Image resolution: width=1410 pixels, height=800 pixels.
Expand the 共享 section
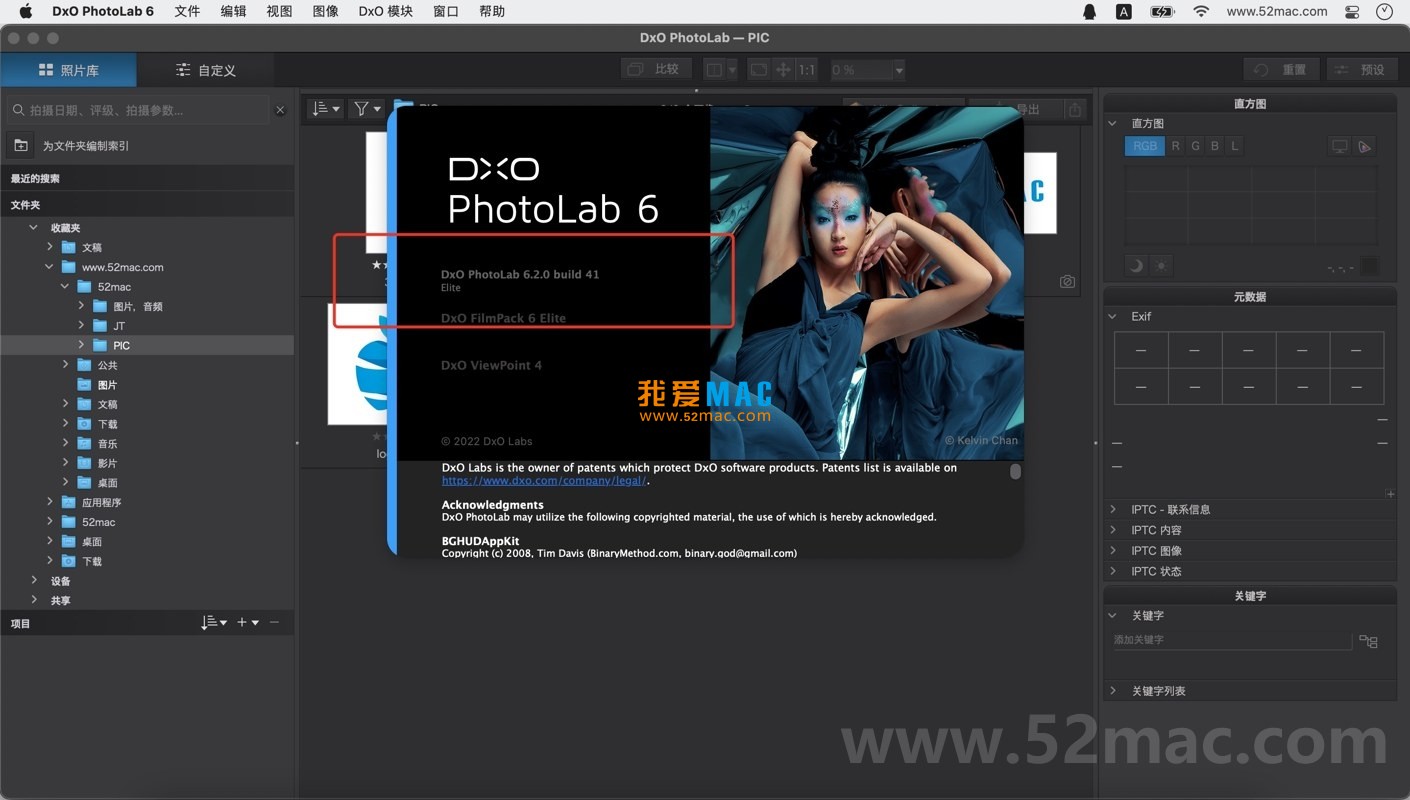click(x=33, y=600)
